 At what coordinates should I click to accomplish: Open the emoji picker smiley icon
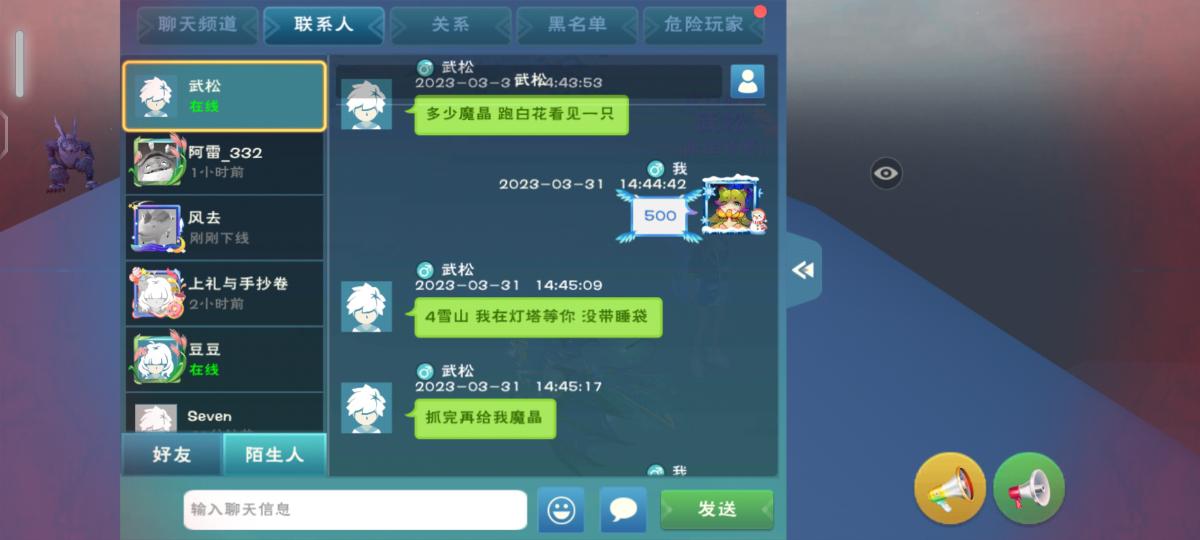coord(561,510)
